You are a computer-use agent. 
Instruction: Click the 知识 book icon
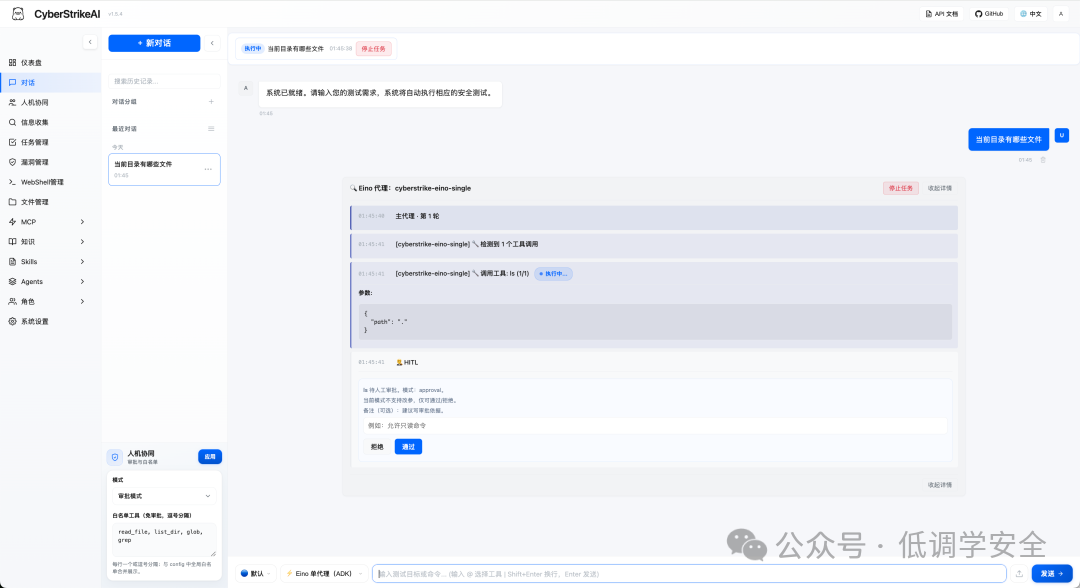coord(12,242)
